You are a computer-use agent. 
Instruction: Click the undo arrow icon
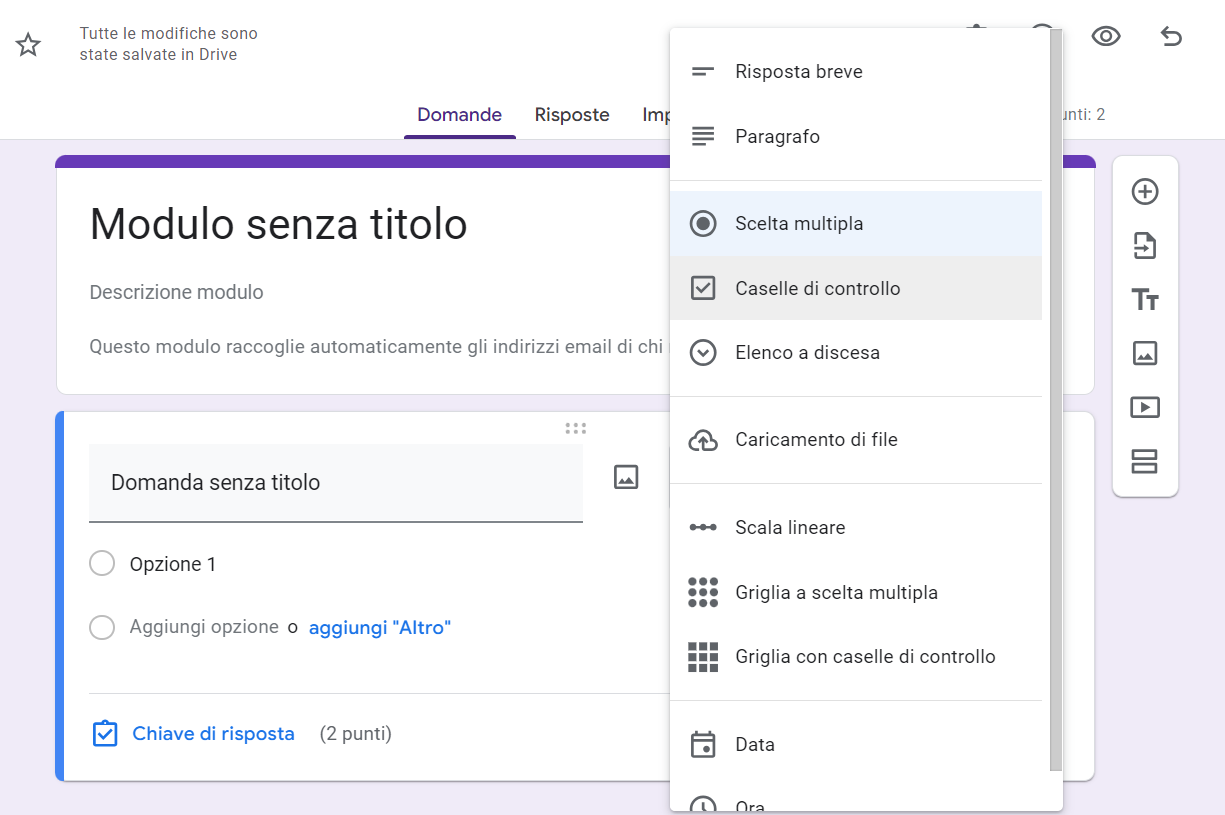1171,37
